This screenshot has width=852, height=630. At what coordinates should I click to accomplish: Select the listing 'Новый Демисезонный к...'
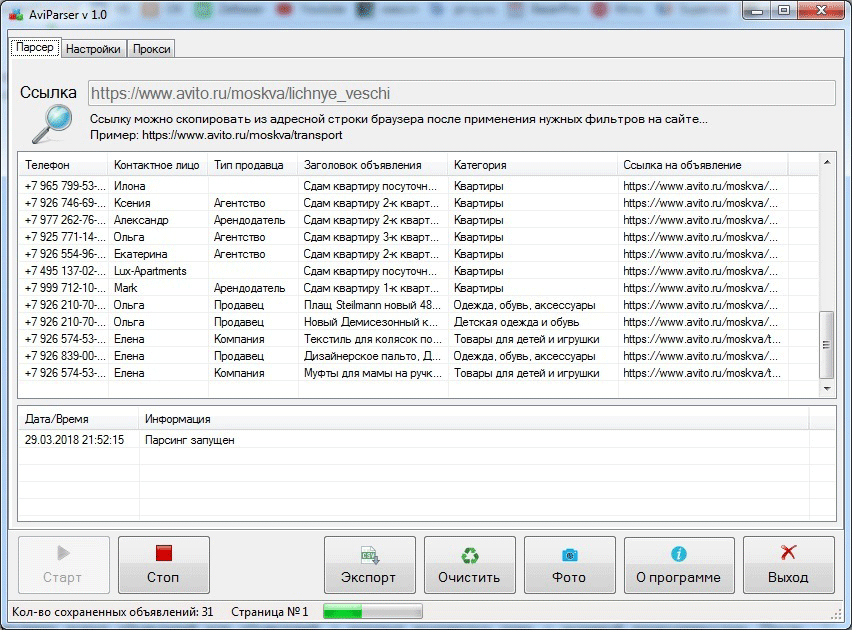[x=371, y=322]
